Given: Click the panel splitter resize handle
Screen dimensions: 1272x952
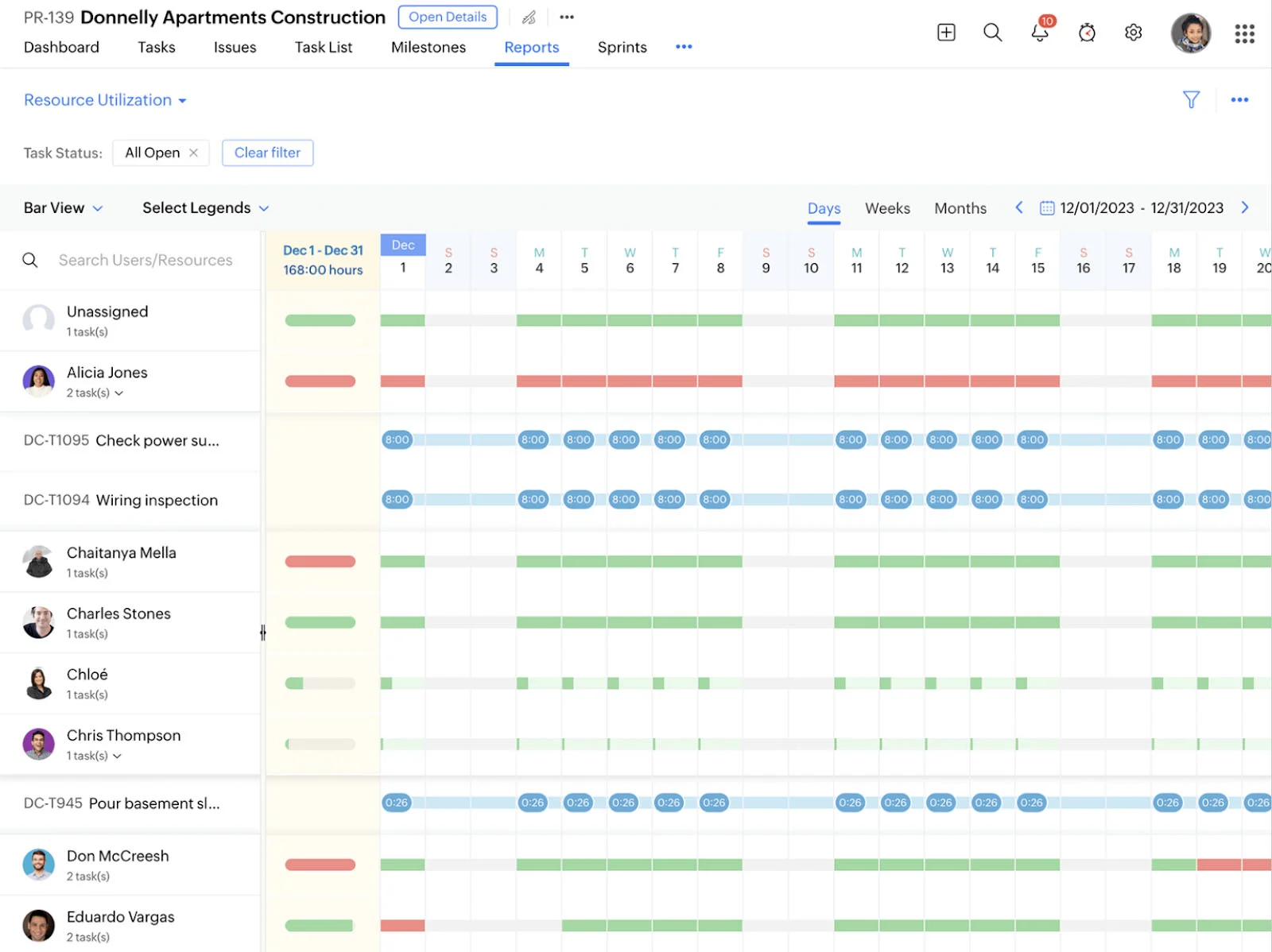Looking at the screenshot, I should click(262, 633).
